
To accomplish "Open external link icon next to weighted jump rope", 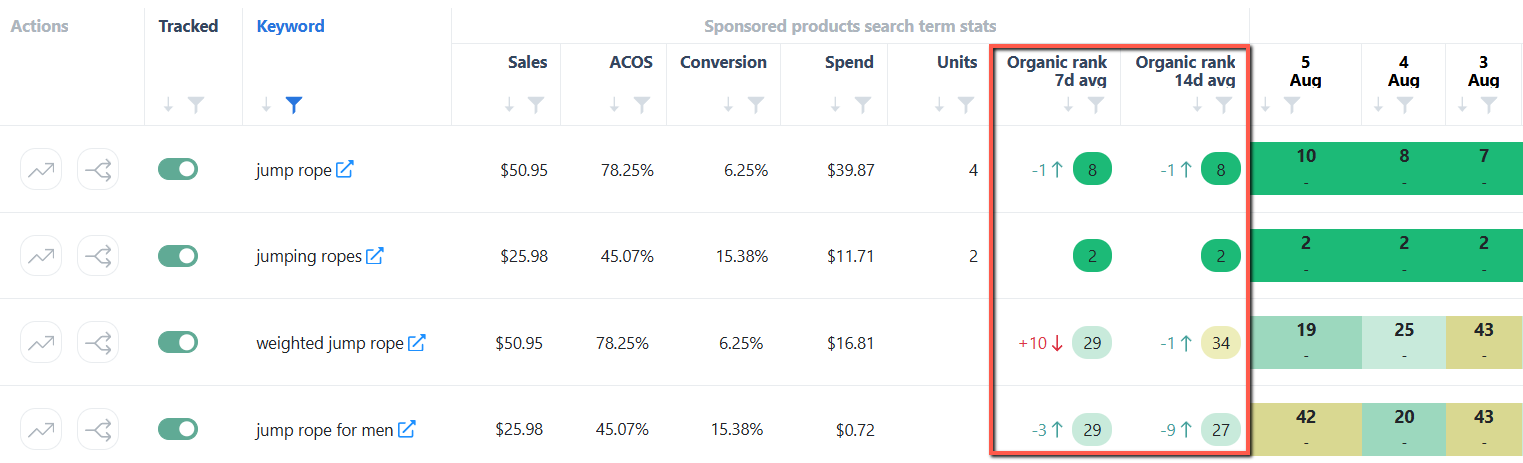I will pyautogui.click(x=417, y=343).
